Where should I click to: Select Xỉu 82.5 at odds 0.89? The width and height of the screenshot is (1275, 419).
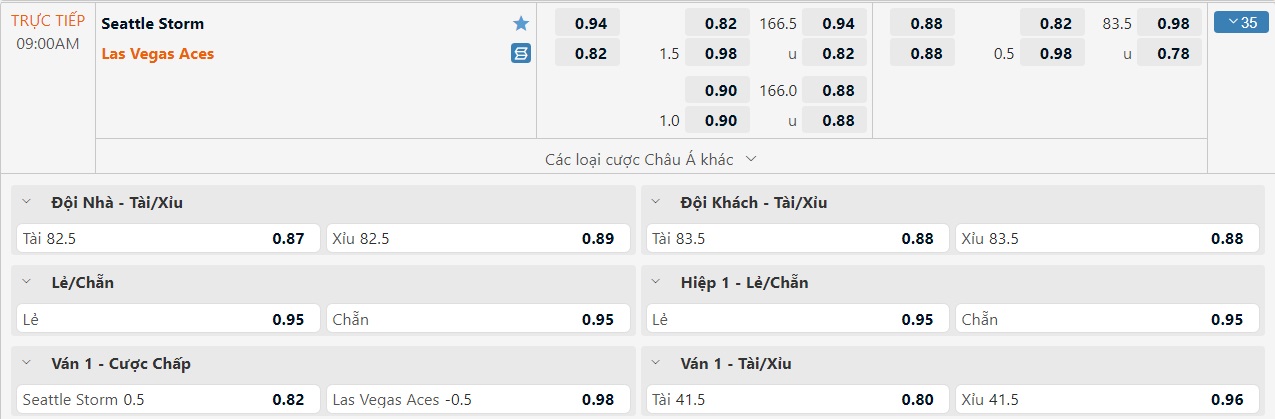(x=478, y=239)
